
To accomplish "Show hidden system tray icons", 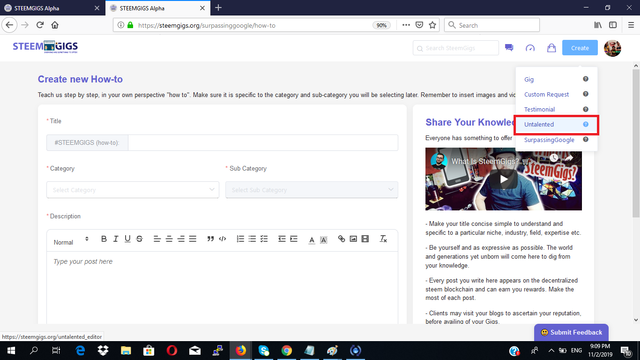I will click(x=551, y=351).
